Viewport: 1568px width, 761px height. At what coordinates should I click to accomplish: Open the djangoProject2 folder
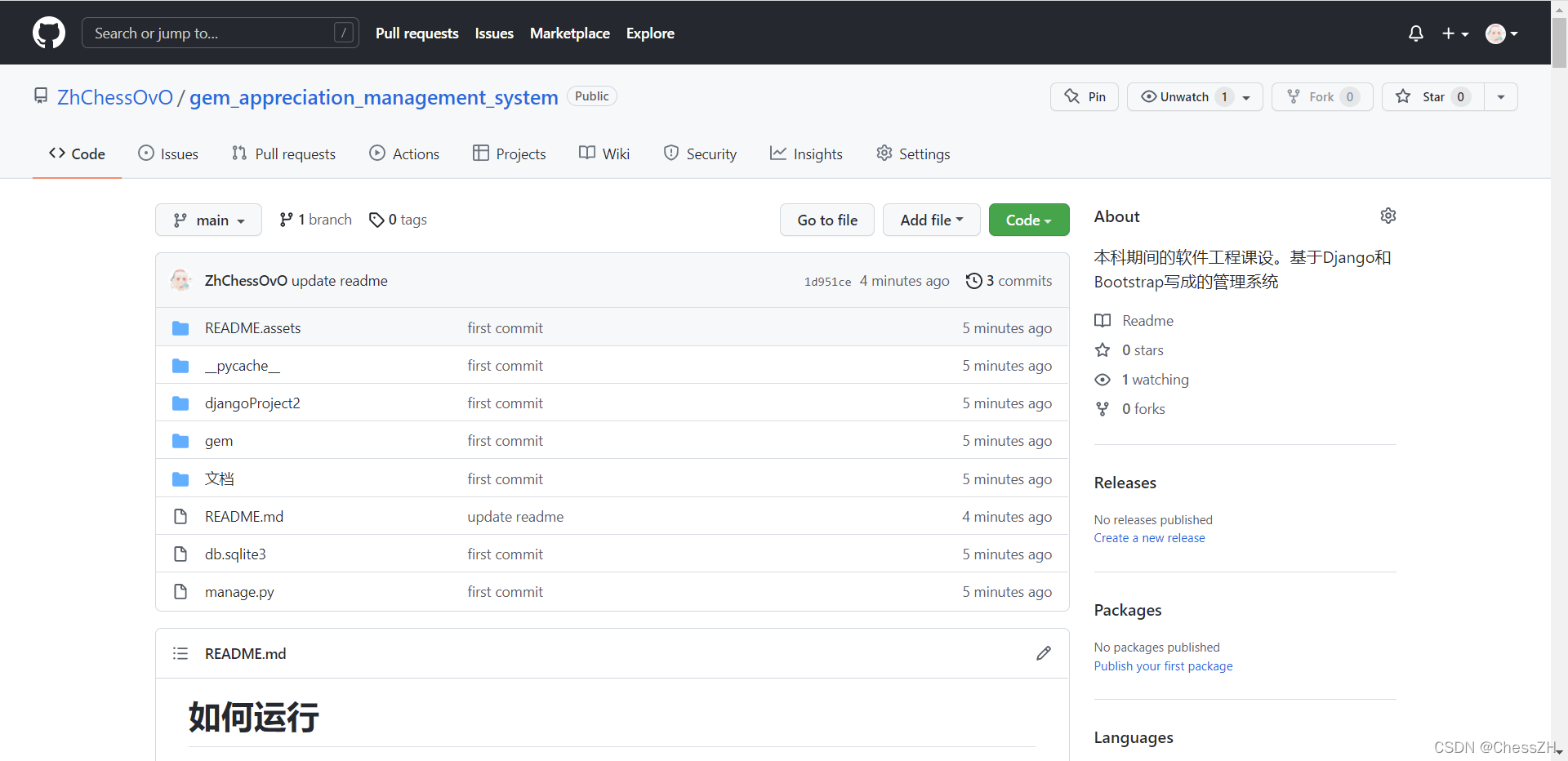(x=252, y=403)
